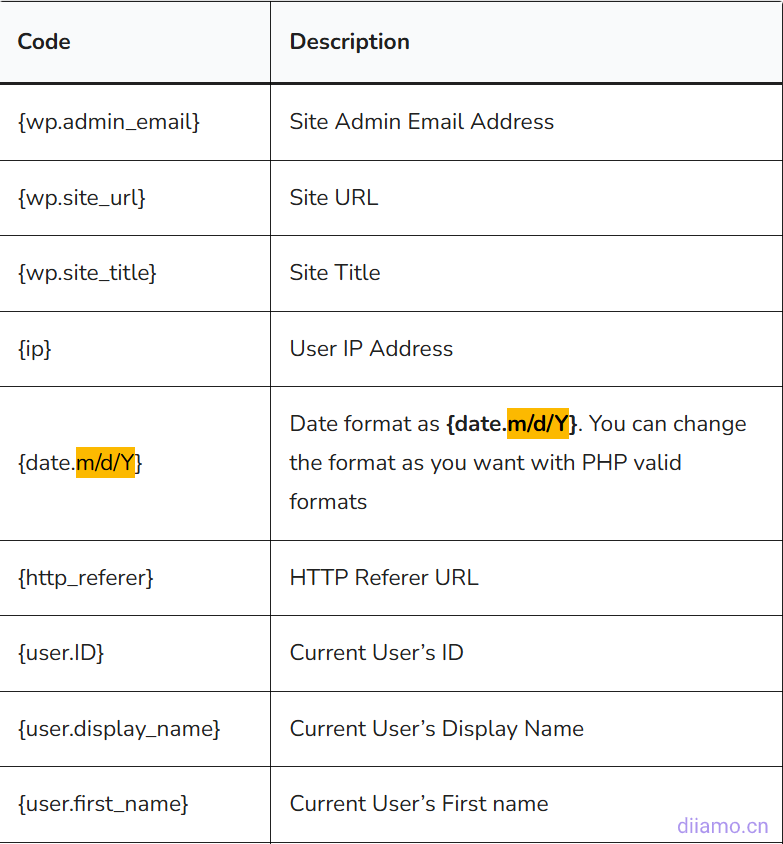Click the User IP Address description
The height and width of the screenshot is (844, 783).
coord(371,349)
